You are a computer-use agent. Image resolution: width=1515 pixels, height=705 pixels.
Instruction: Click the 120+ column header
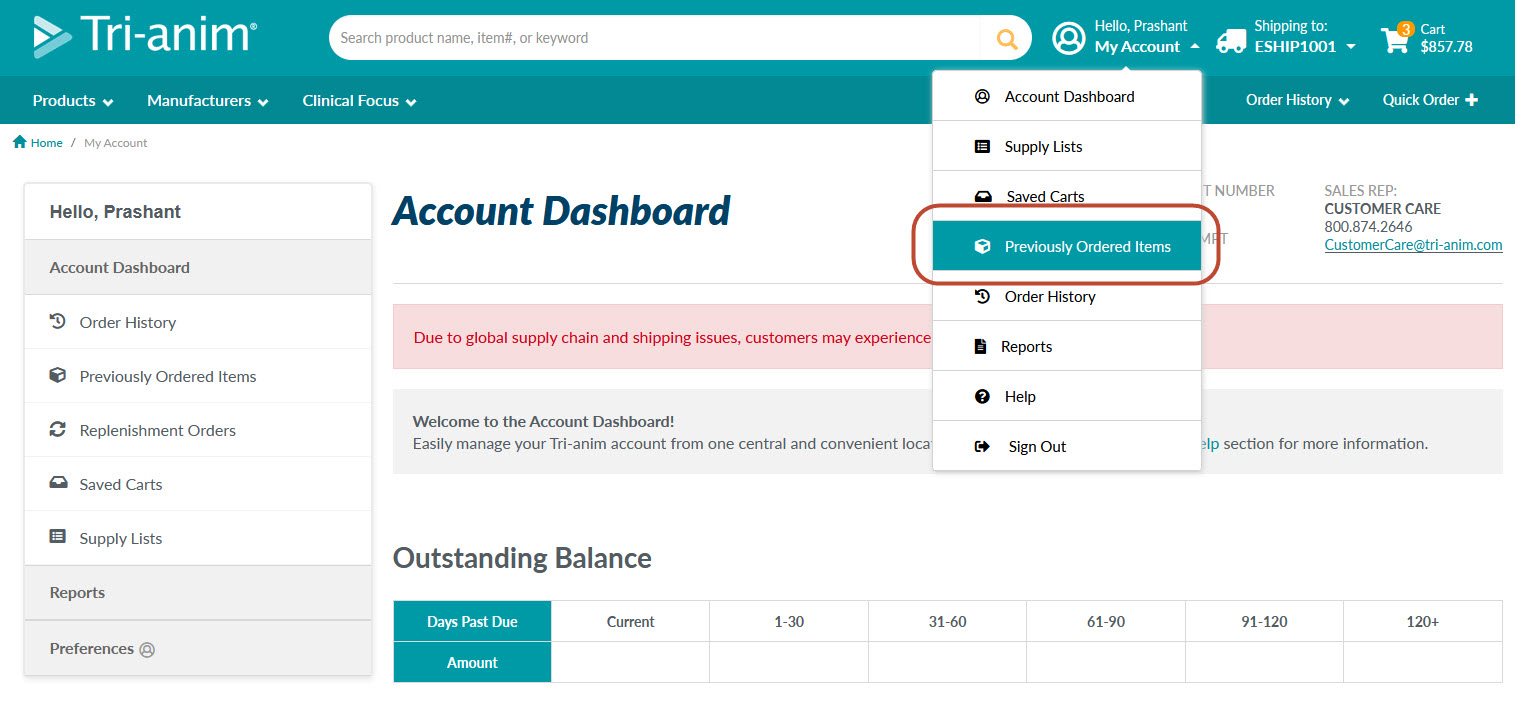tap(1422, 621)
